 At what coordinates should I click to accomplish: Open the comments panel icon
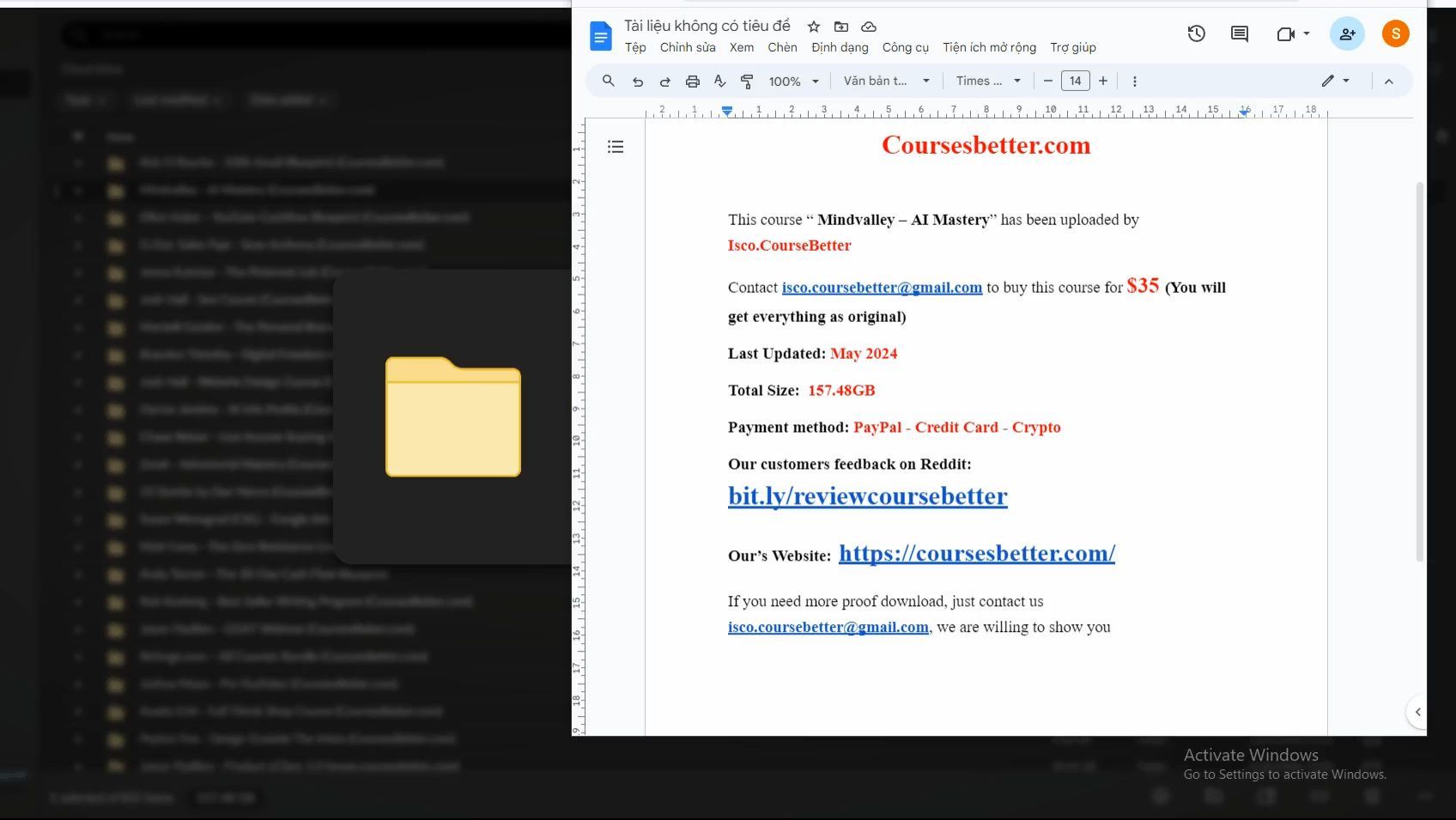click(1239, 34)
